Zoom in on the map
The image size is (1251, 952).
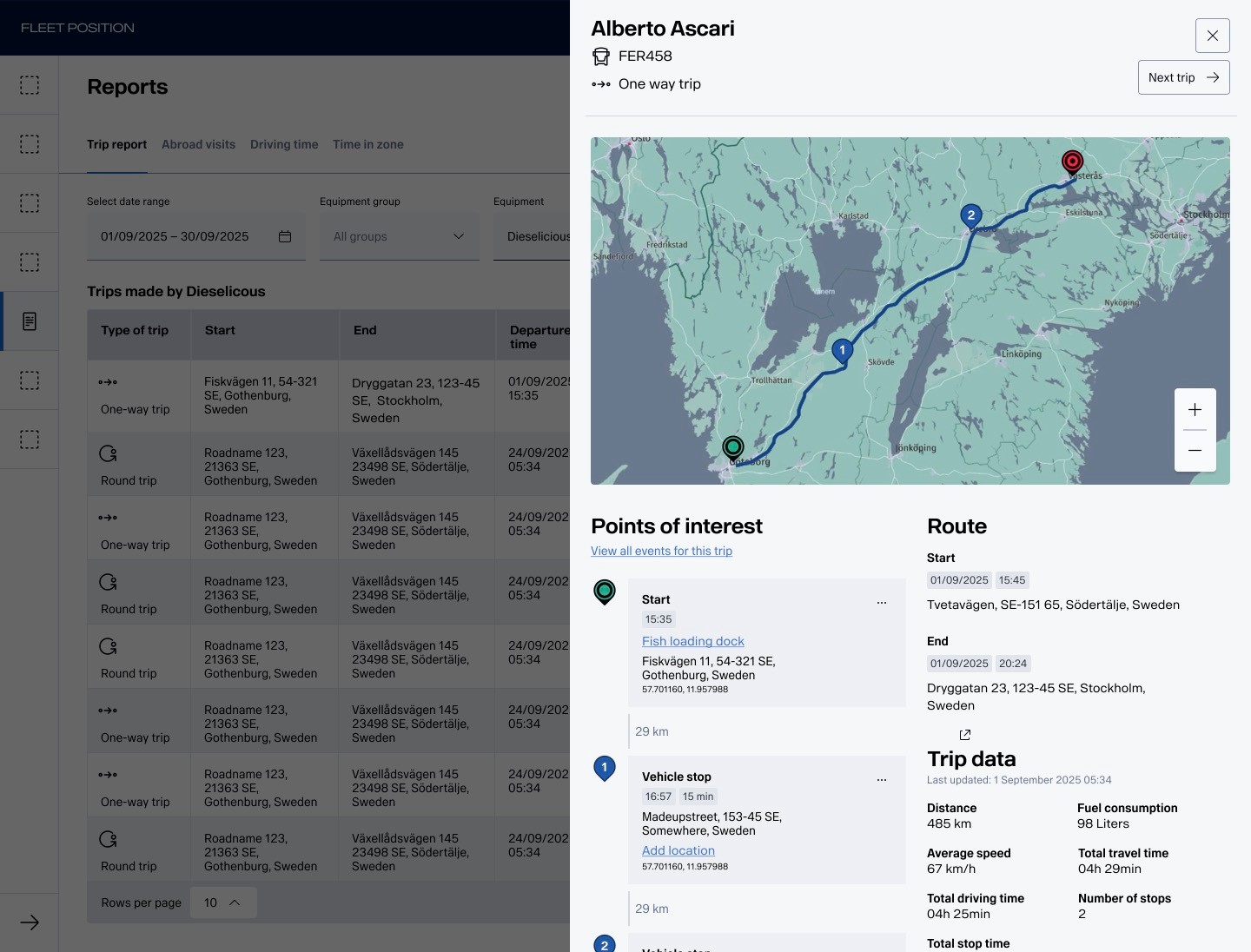[1195, 410]
